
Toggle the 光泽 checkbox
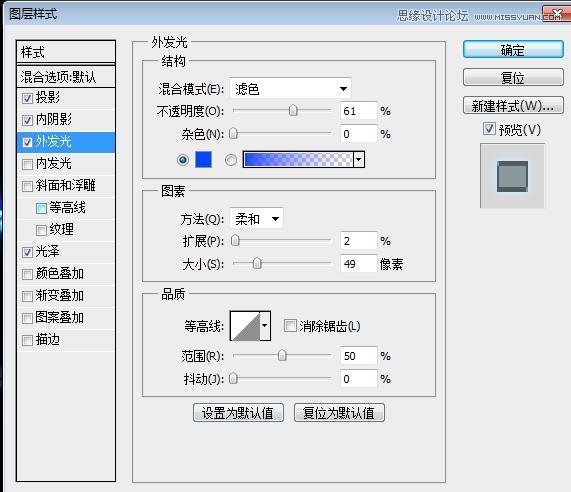point(27,252)
